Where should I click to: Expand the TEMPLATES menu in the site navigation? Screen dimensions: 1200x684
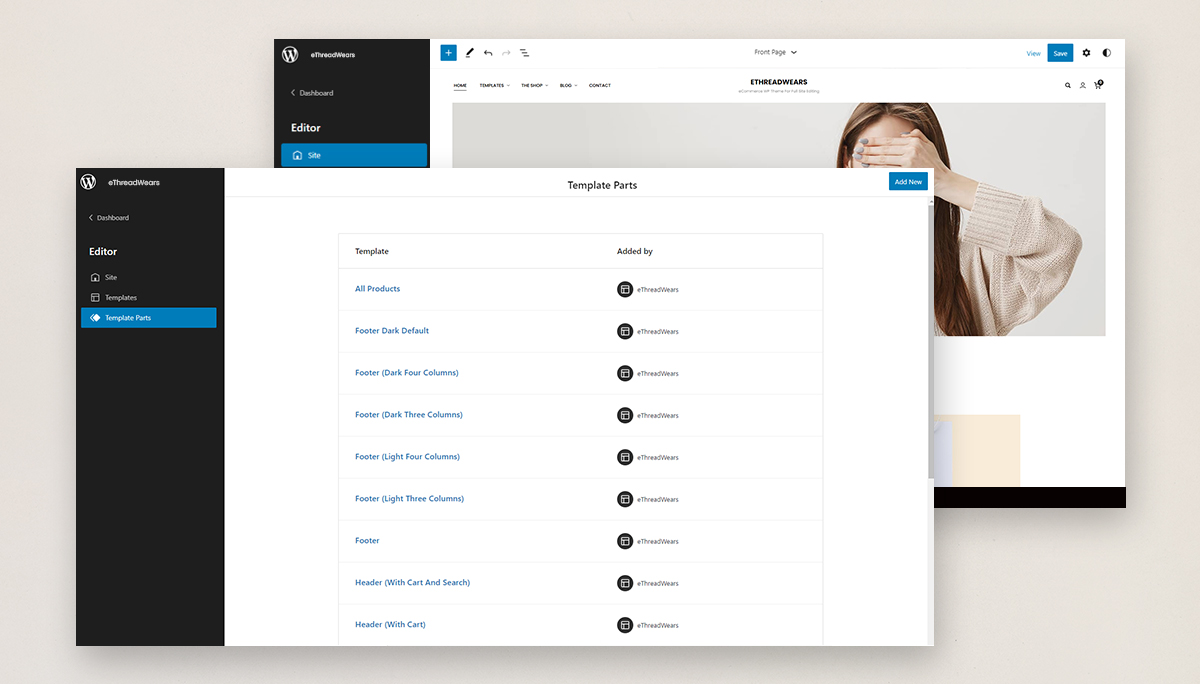494,86
